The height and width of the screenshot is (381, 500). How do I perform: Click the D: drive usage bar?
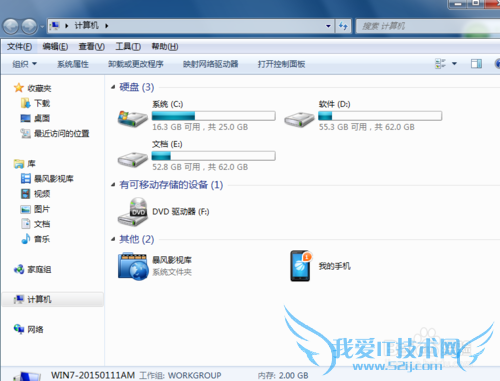tap(380, 116)
